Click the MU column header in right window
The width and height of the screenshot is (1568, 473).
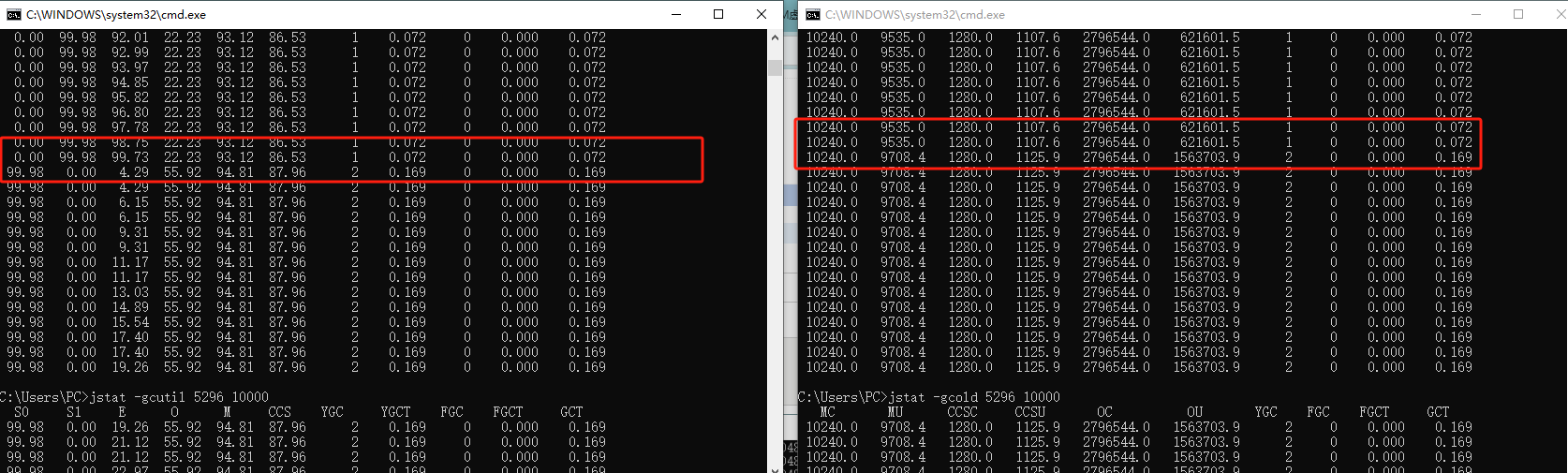click(895, 412)
